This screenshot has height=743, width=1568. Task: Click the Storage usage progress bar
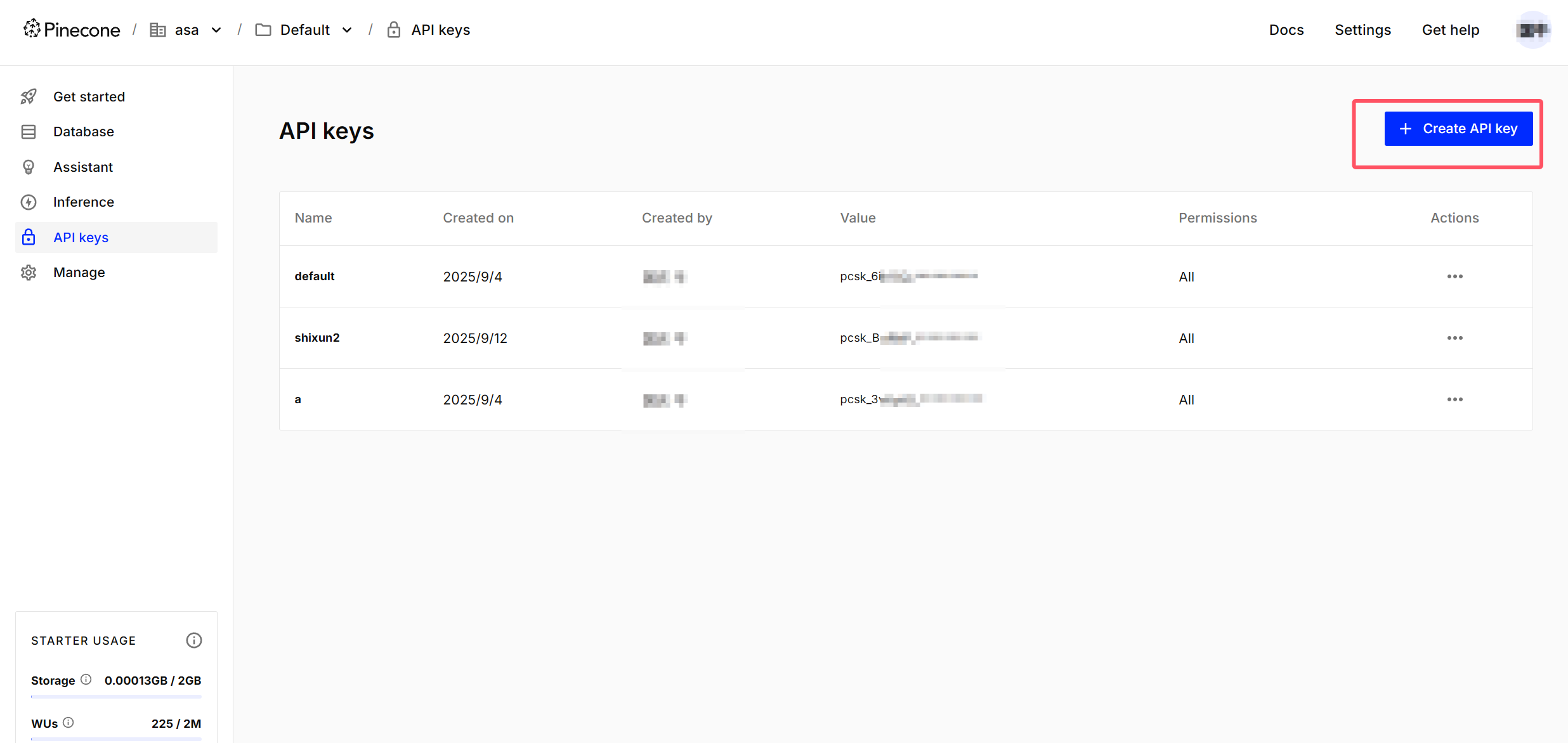click(116, 697)
